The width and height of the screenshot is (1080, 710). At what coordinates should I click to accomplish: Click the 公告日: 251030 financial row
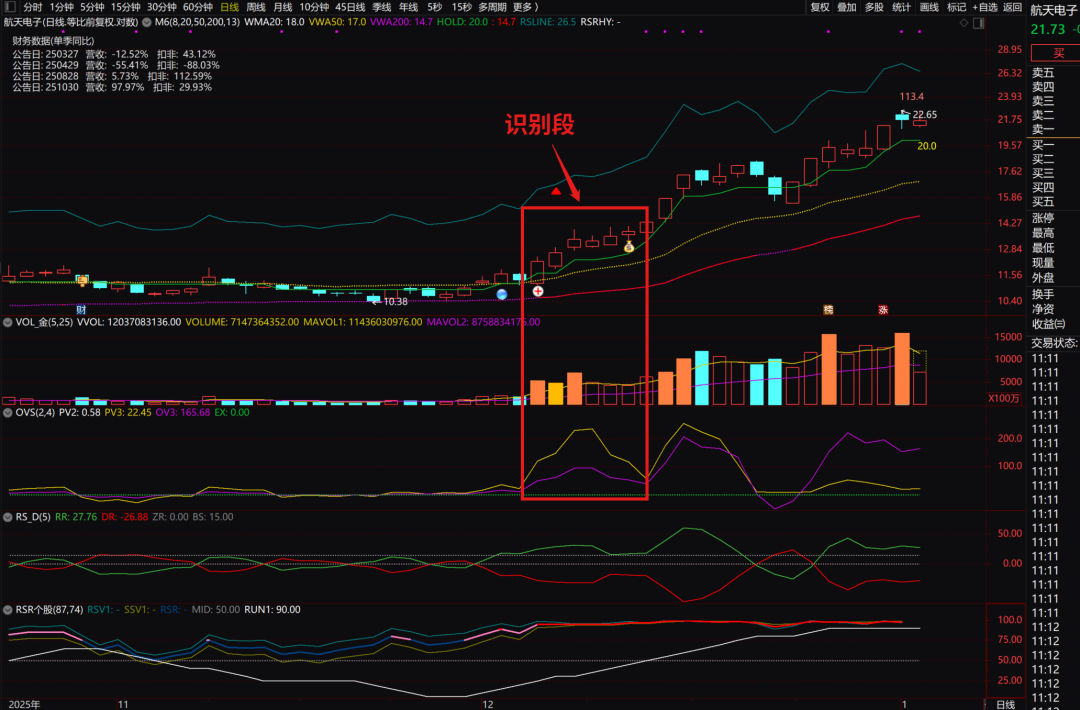[112, 87]
